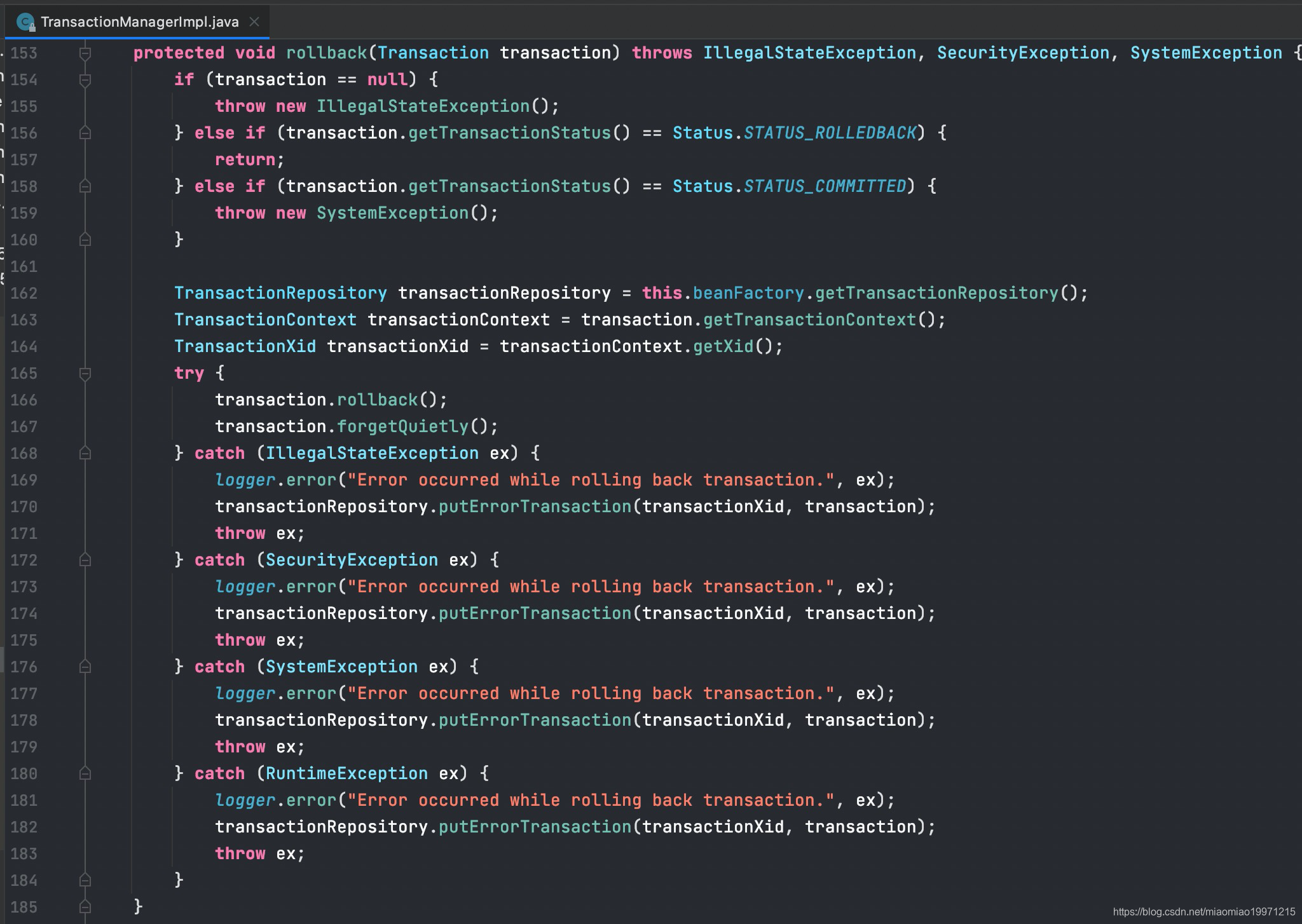The image size is (1302, 924).
Task: Click line number 170 in the gutter
Action: tap(24, 506)
